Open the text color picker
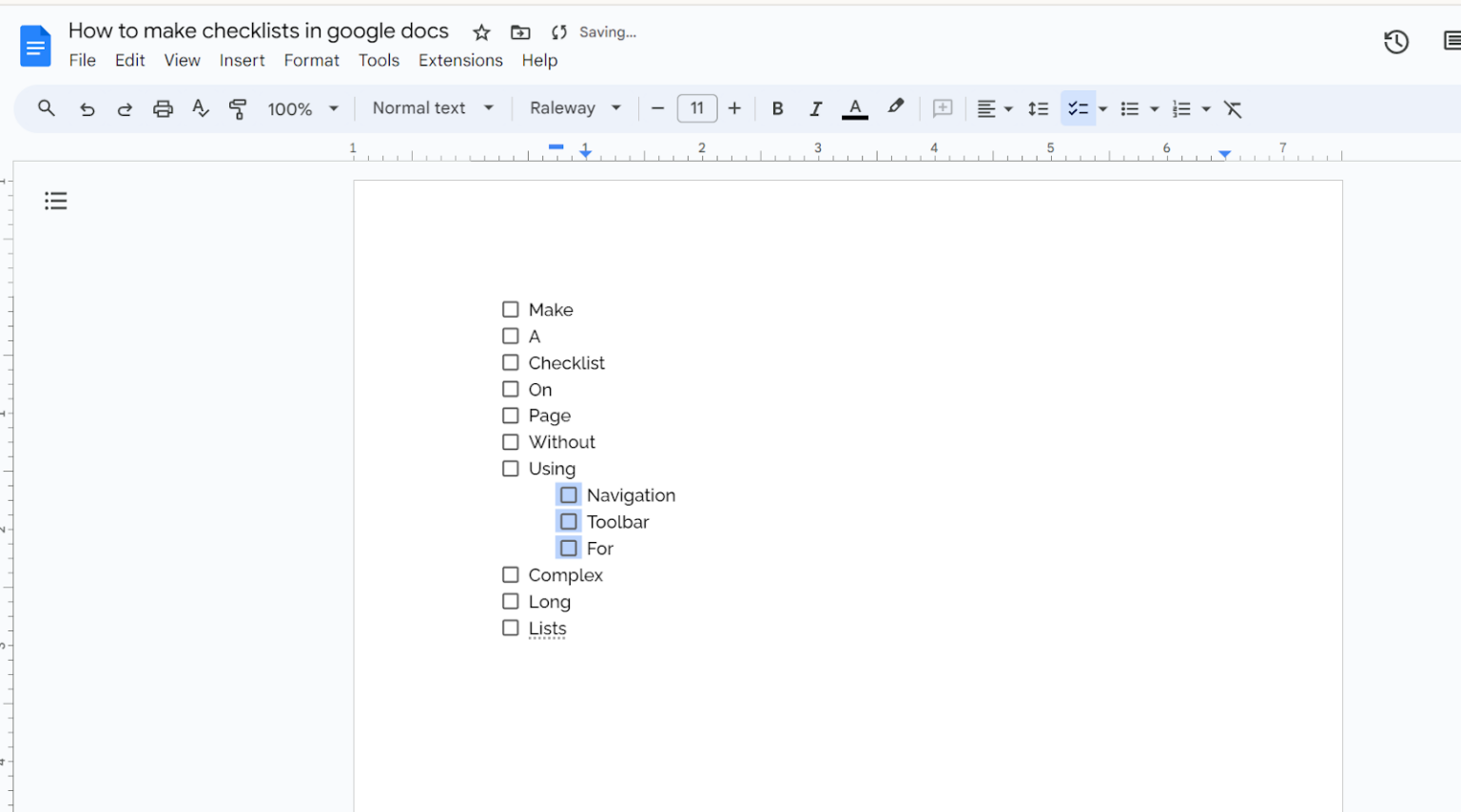Screen dimensions: 1461x812 [854, 108]
